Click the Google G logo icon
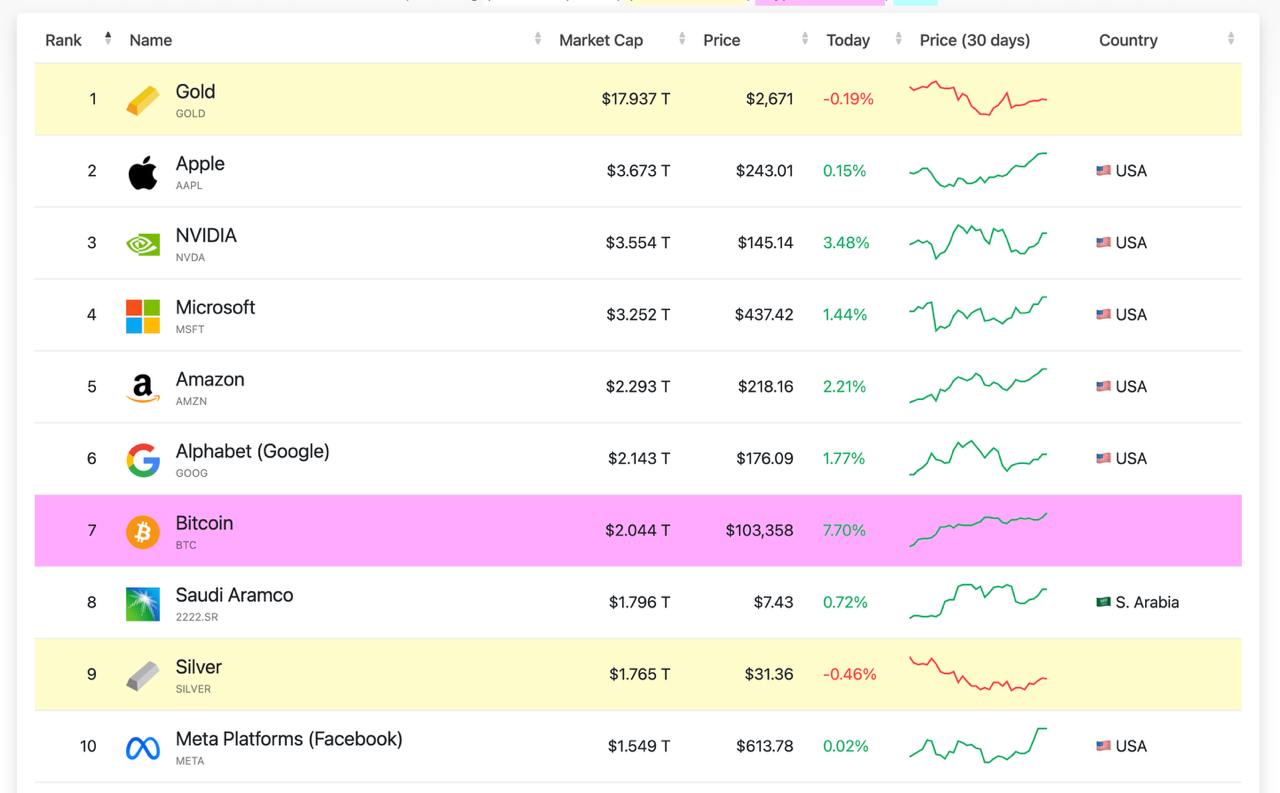 (143, 460)
